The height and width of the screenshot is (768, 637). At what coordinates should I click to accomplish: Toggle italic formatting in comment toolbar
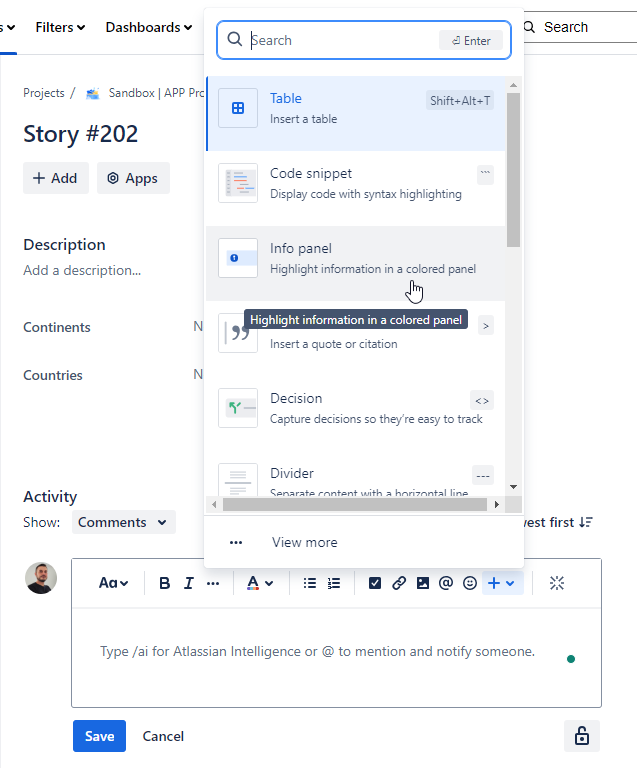click(x=189, y=583)
